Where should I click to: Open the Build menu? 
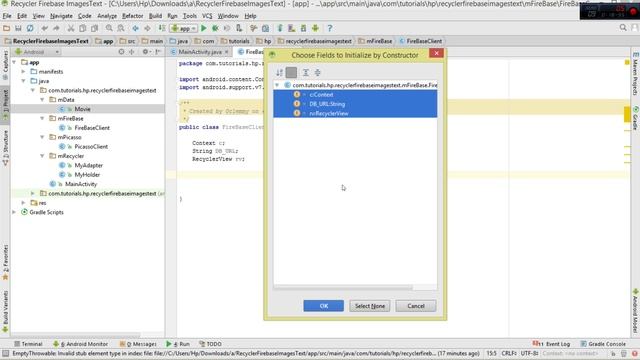click(155, 16)
